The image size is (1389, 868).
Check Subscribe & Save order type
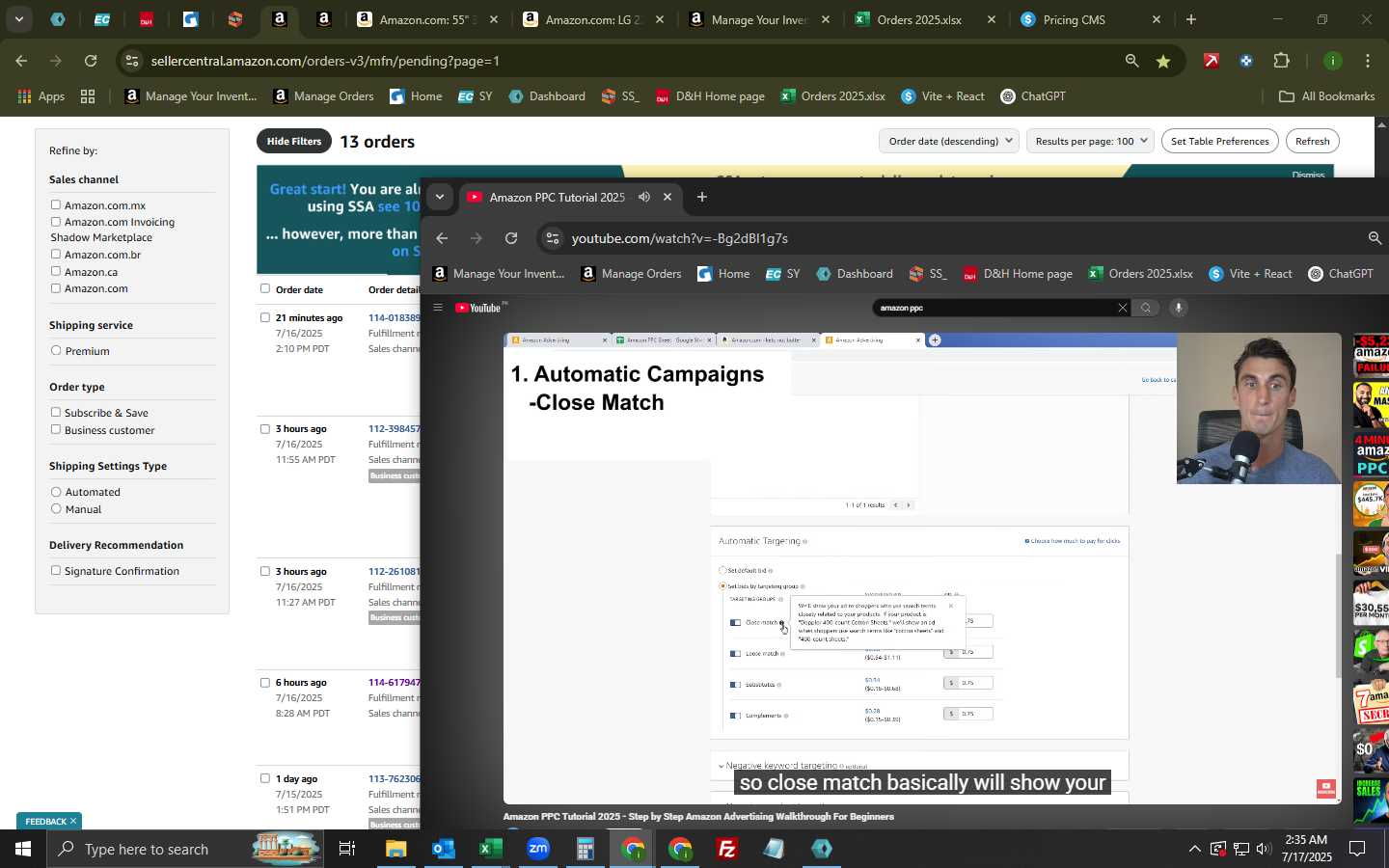click(56, 412)
